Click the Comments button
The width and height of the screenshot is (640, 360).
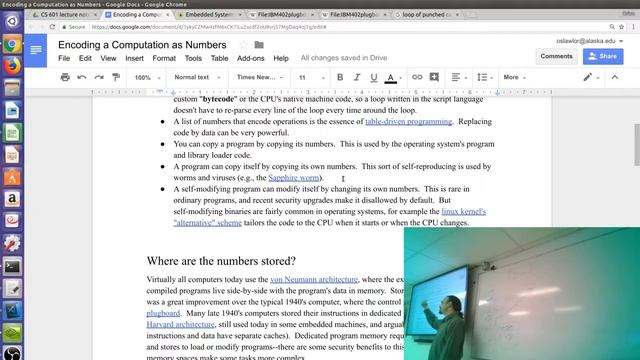point(556,56)
